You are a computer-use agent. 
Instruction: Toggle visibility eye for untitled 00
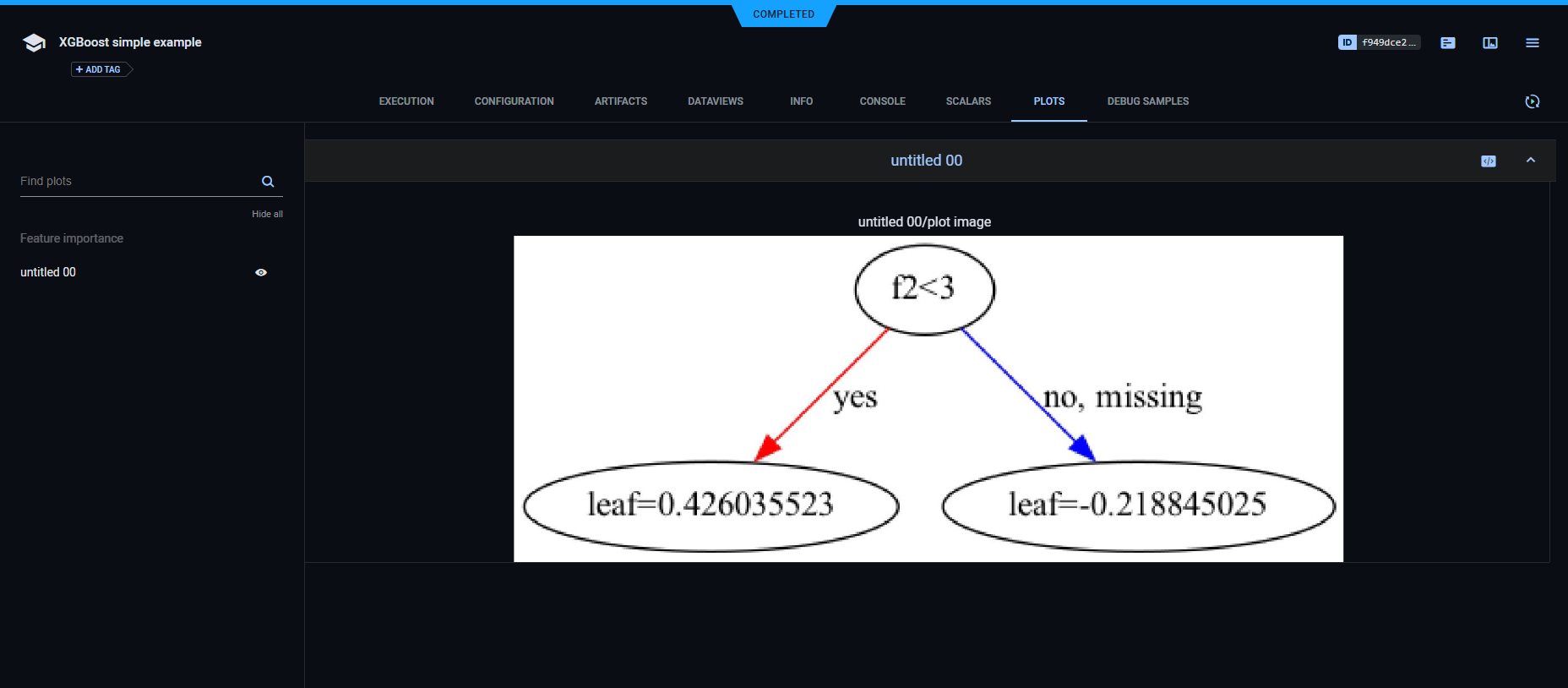tap(261, 272)
